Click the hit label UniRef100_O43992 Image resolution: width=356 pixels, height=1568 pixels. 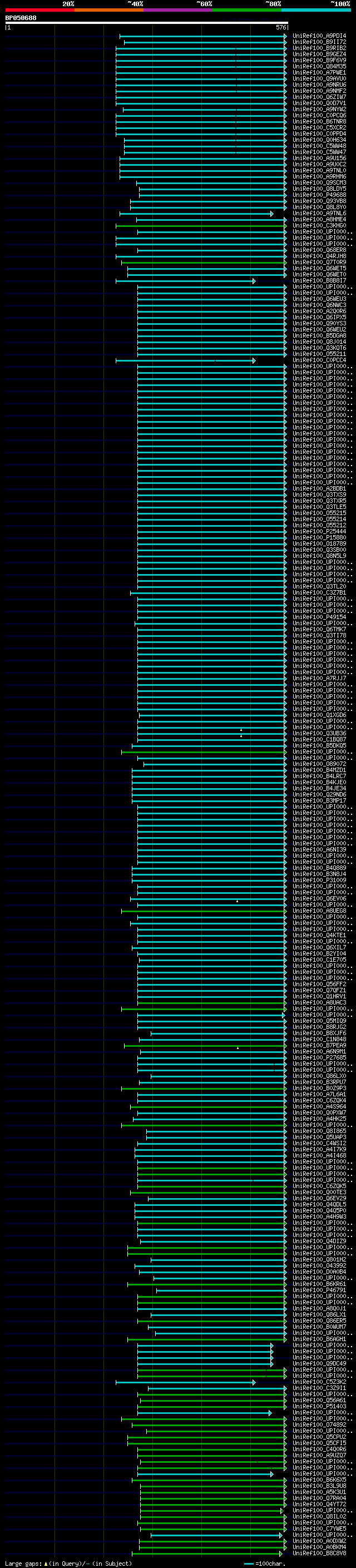coord(319,1265)
